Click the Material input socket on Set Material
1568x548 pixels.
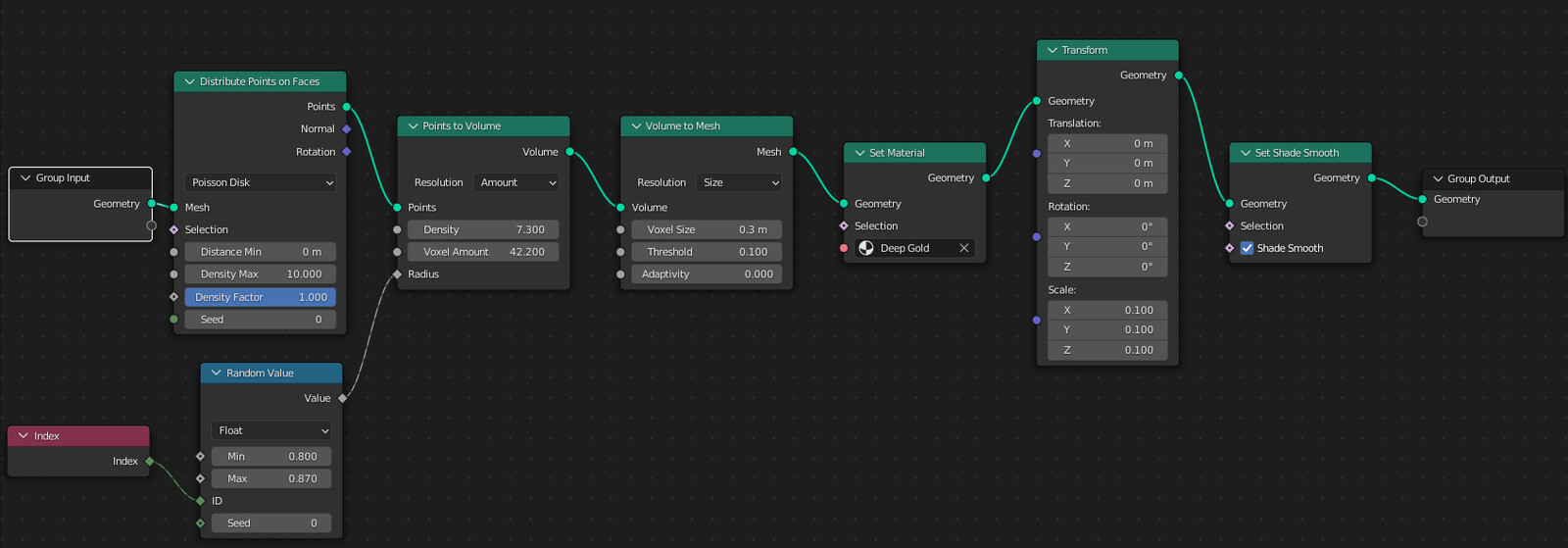(x=844, y=248)
